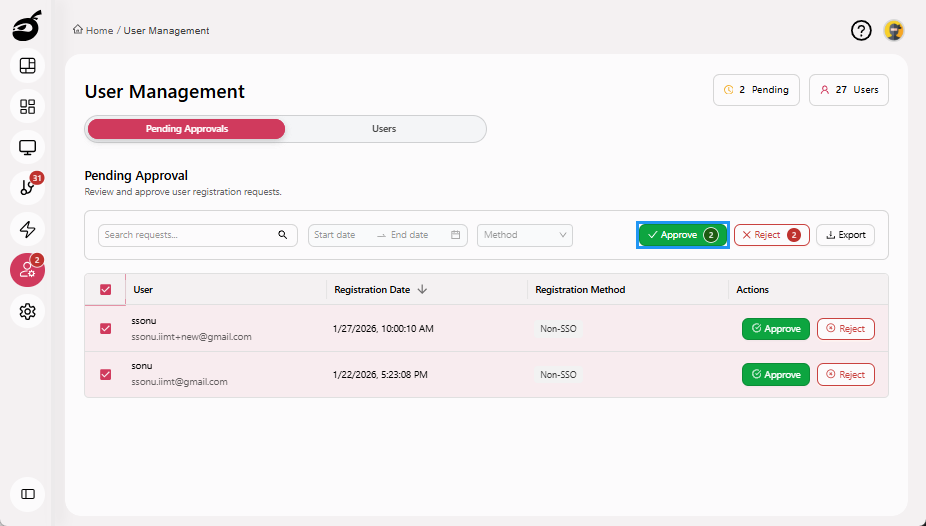Click date 1/27/2026, 10:00:10 AM
This screenshot has width=926, height=526.
pos(383,329)
